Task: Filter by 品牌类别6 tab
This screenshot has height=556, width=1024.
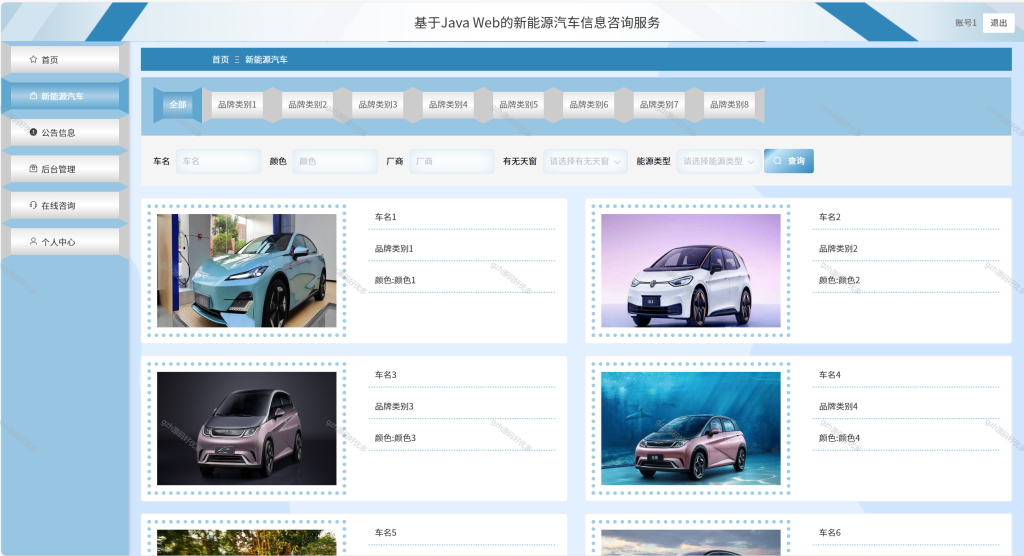Action: [588, 105]
